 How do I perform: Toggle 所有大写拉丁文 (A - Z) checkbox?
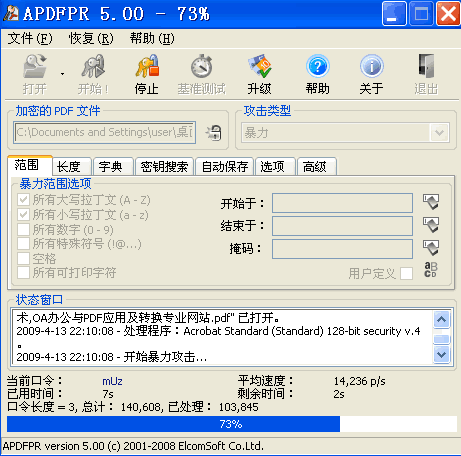point(23,200)
